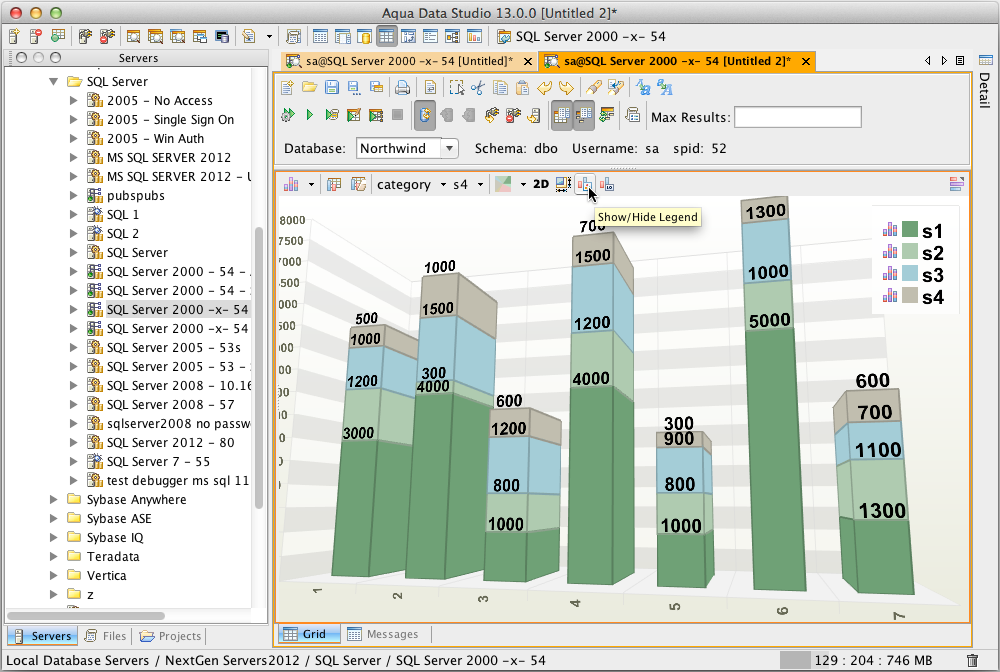This screenshot has height=672, width=1000.
Task: Click the show/hide labels icon beside the legend icon
Action: 607,184
